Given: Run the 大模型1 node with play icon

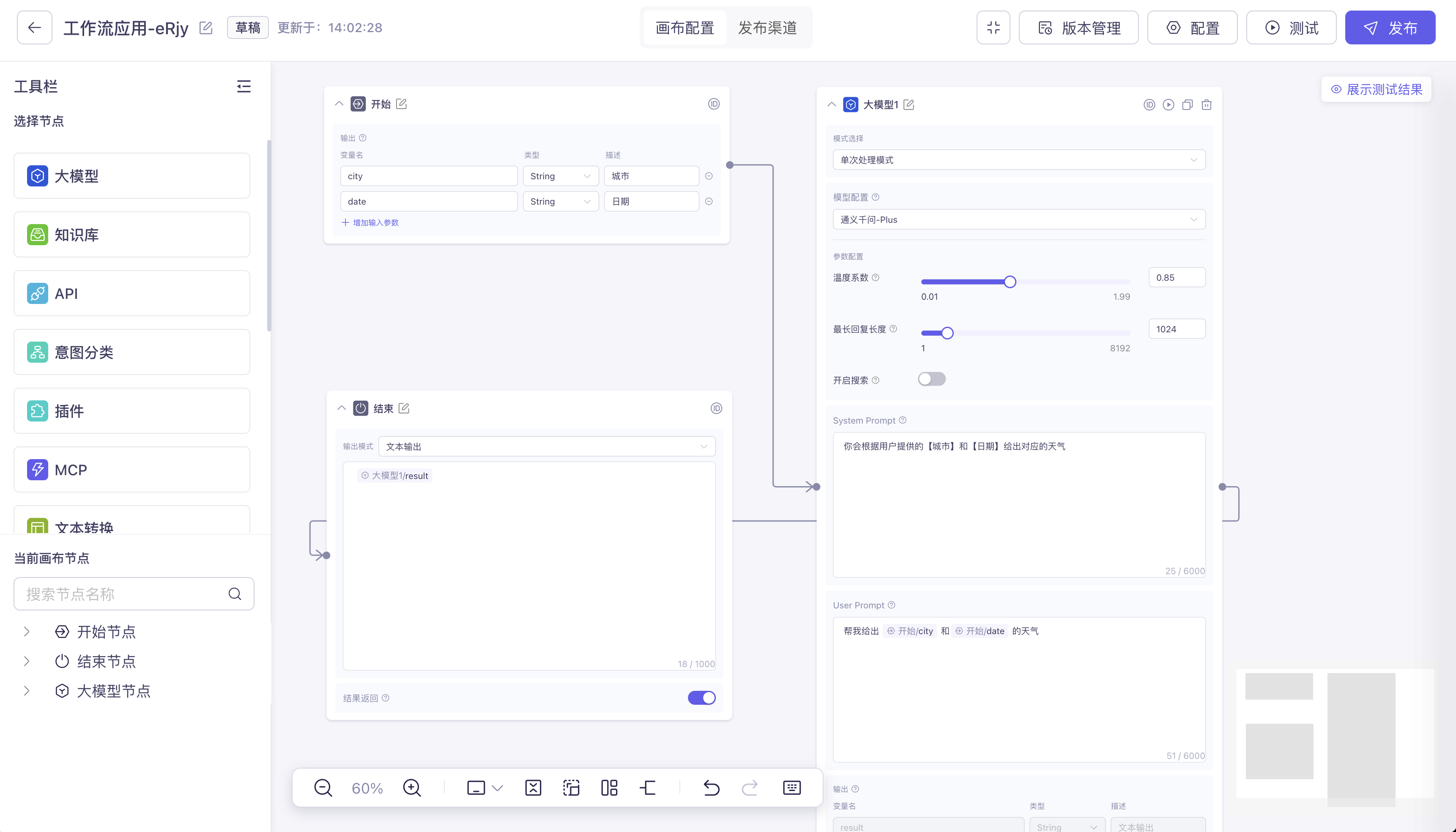Looking at the screenshot, I should pyautogui.click(x=1169, y=105).
